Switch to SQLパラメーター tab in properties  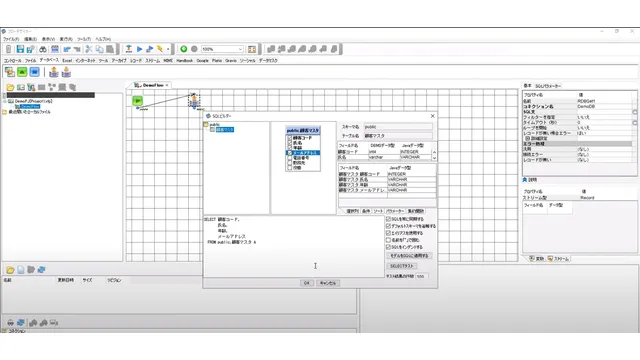point(548,86)
